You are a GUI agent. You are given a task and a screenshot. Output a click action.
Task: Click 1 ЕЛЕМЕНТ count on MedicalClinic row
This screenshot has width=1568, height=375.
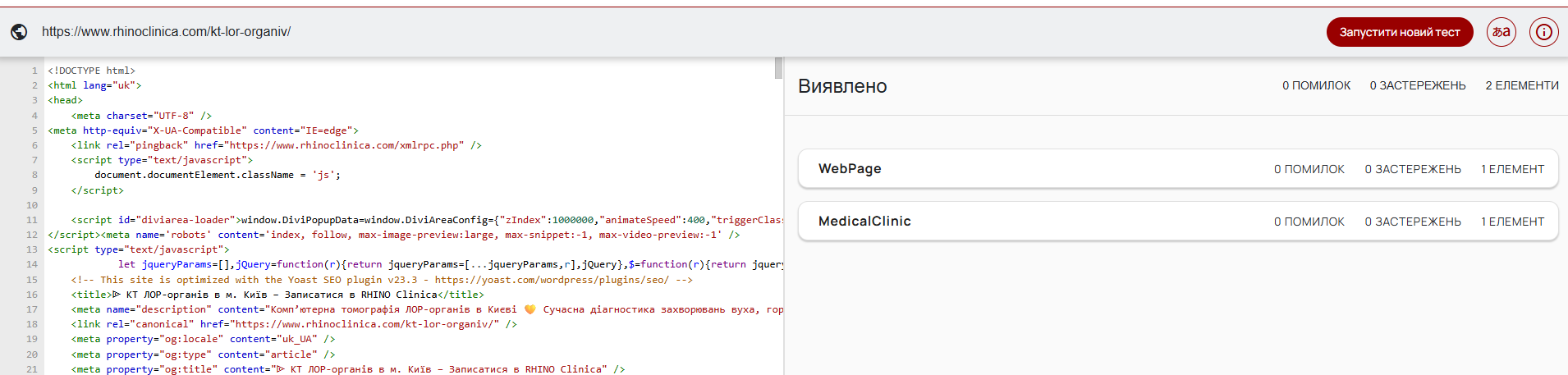click(1512, 222)
